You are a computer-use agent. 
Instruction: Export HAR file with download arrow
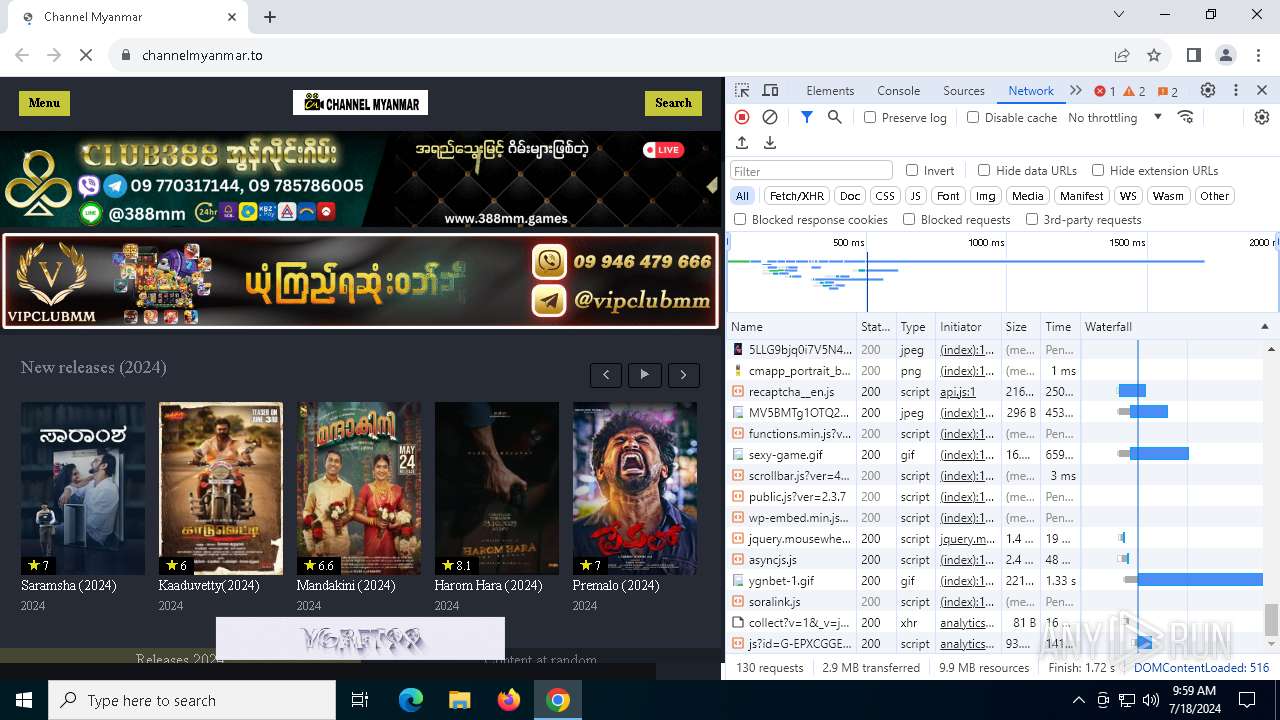click(770, 143)
